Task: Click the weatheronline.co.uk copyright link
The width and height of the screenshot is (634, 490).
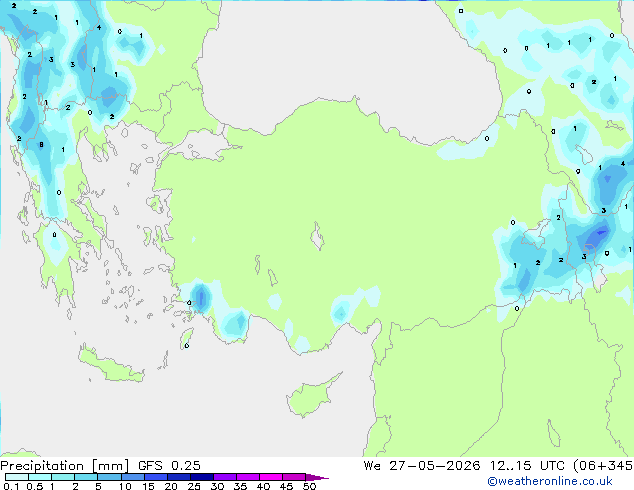Action: tap(550, 481)
